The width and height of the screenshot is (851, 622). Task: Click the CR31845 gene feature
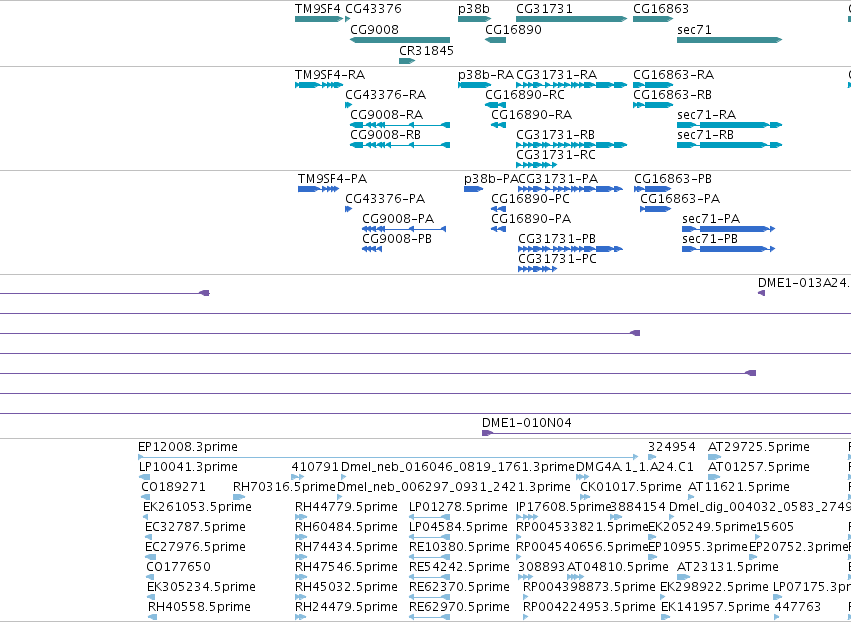click(407, 61)
